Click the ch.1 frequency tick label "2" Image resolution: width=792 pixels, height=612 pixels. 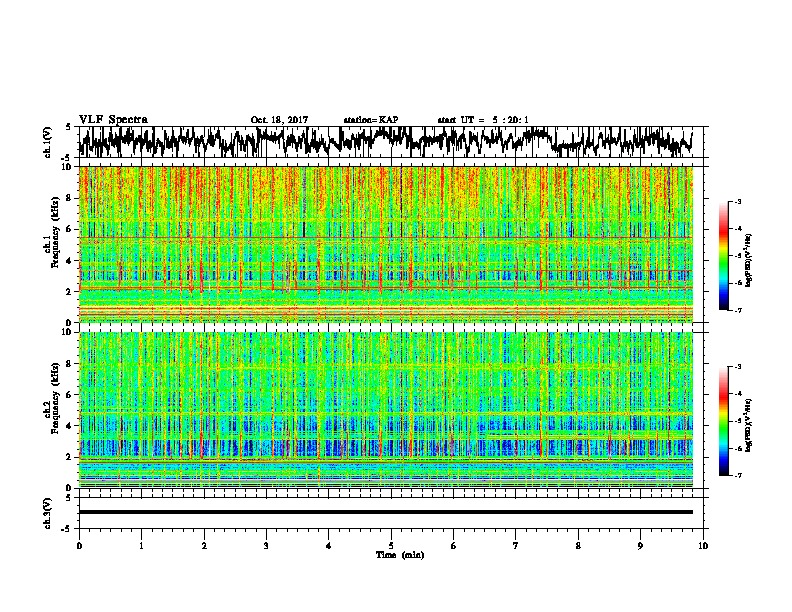pos(70,292)
